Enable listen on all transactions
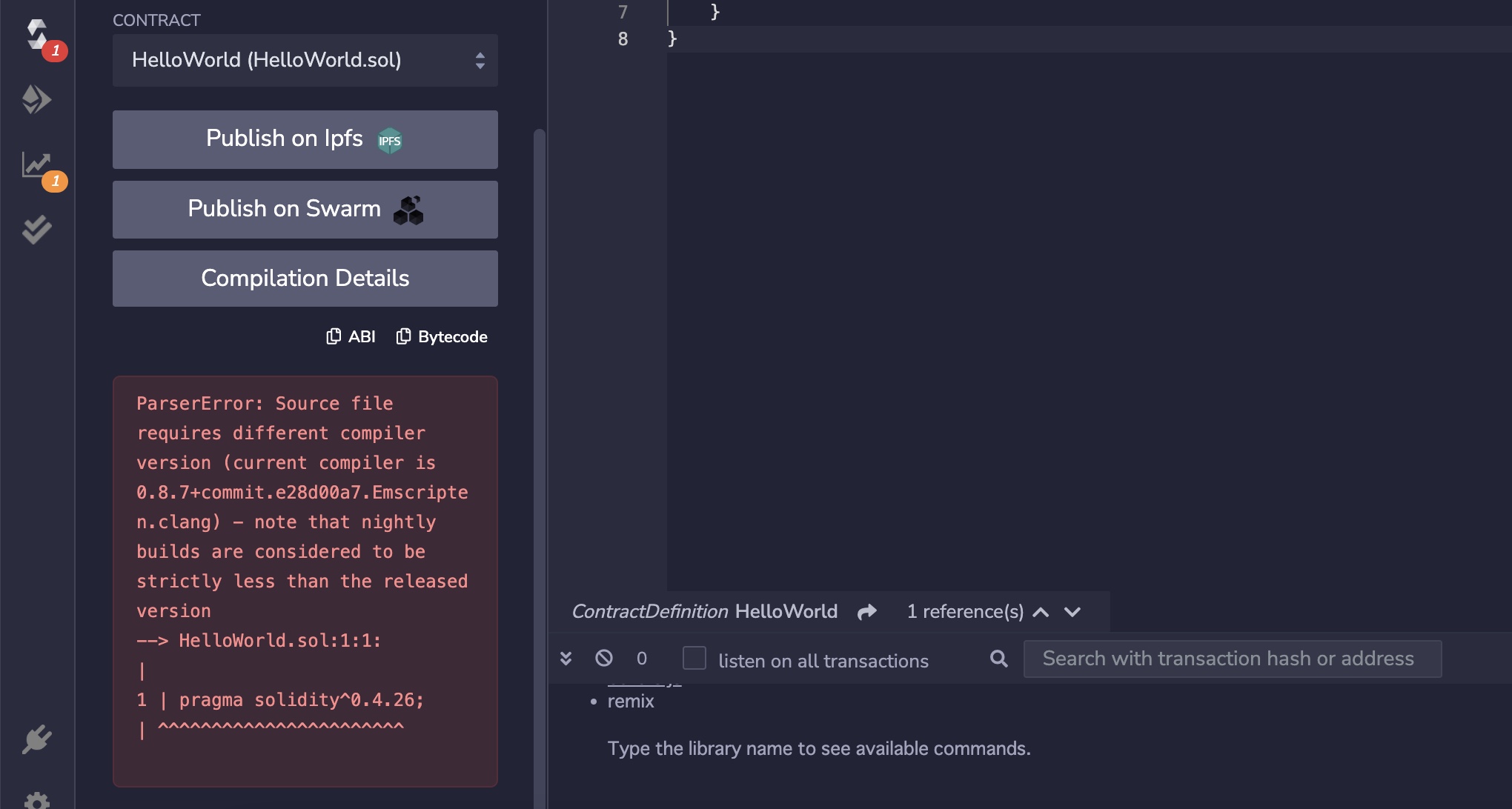 pos(694,659)
